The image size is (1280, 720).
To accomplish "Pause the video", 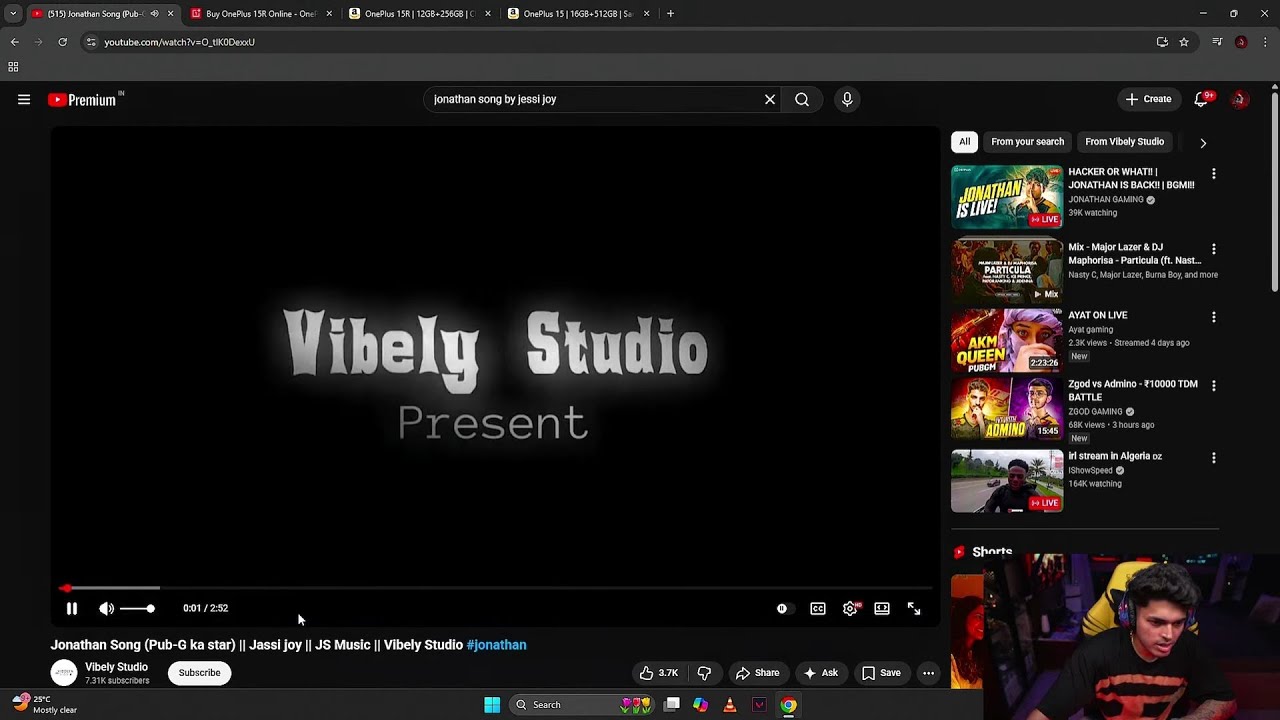I will [x=72, y=608].
